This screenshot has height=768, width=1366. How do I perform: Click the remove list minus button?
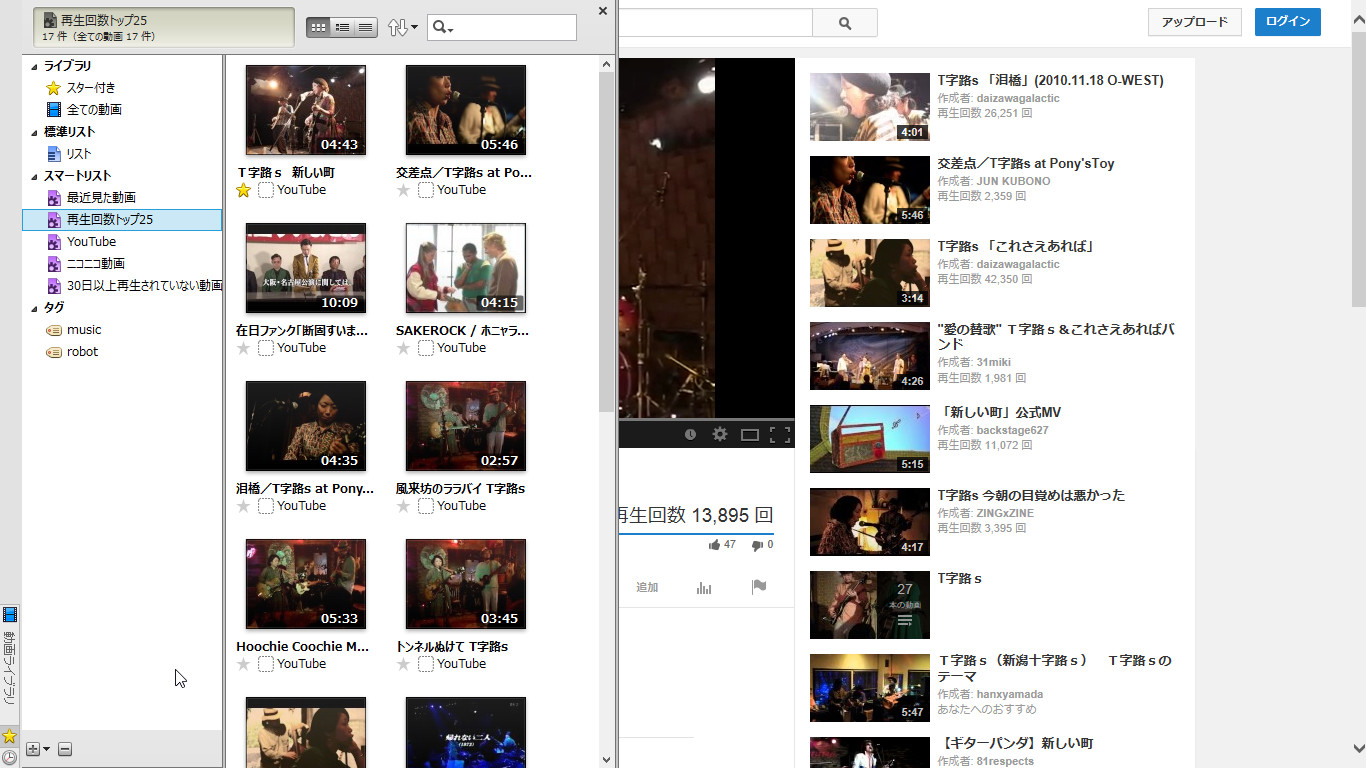[x=65, y=749]
